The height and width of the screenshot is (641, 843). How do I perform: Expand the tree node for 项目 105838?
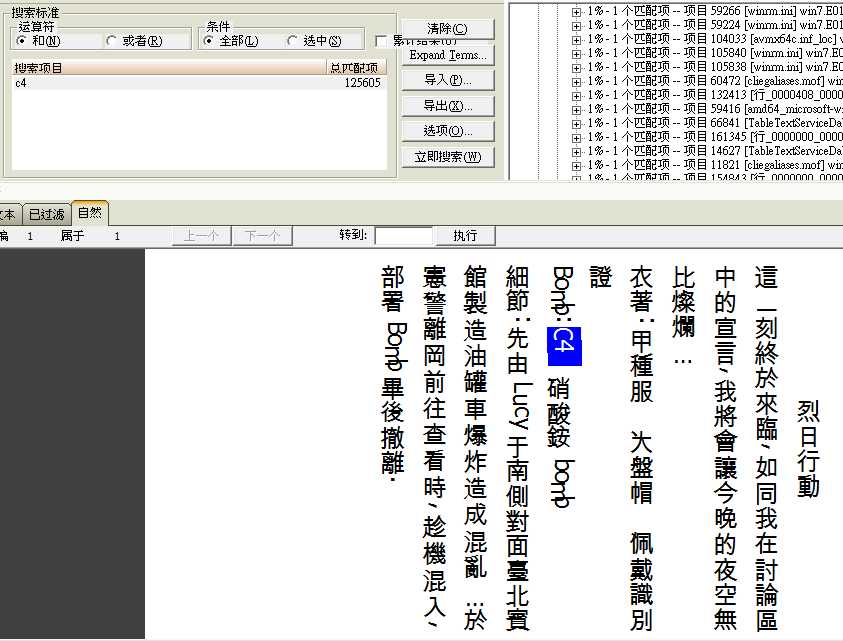576,67
